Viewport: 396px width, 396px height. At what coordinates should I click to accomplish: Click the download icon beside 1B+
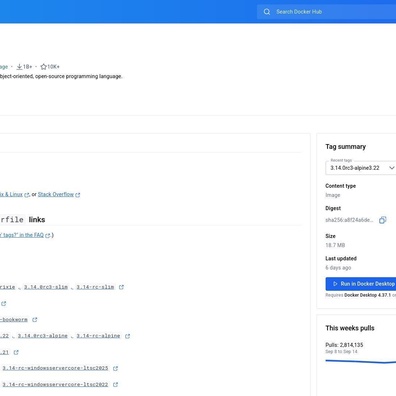[19, 67]
